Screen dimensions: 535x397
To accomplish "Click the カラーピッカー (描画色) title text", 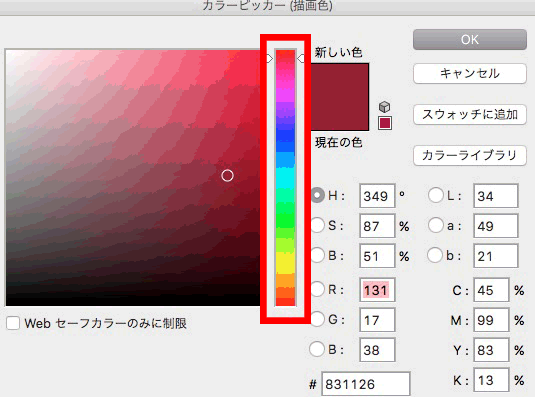I will coord(267,5).
